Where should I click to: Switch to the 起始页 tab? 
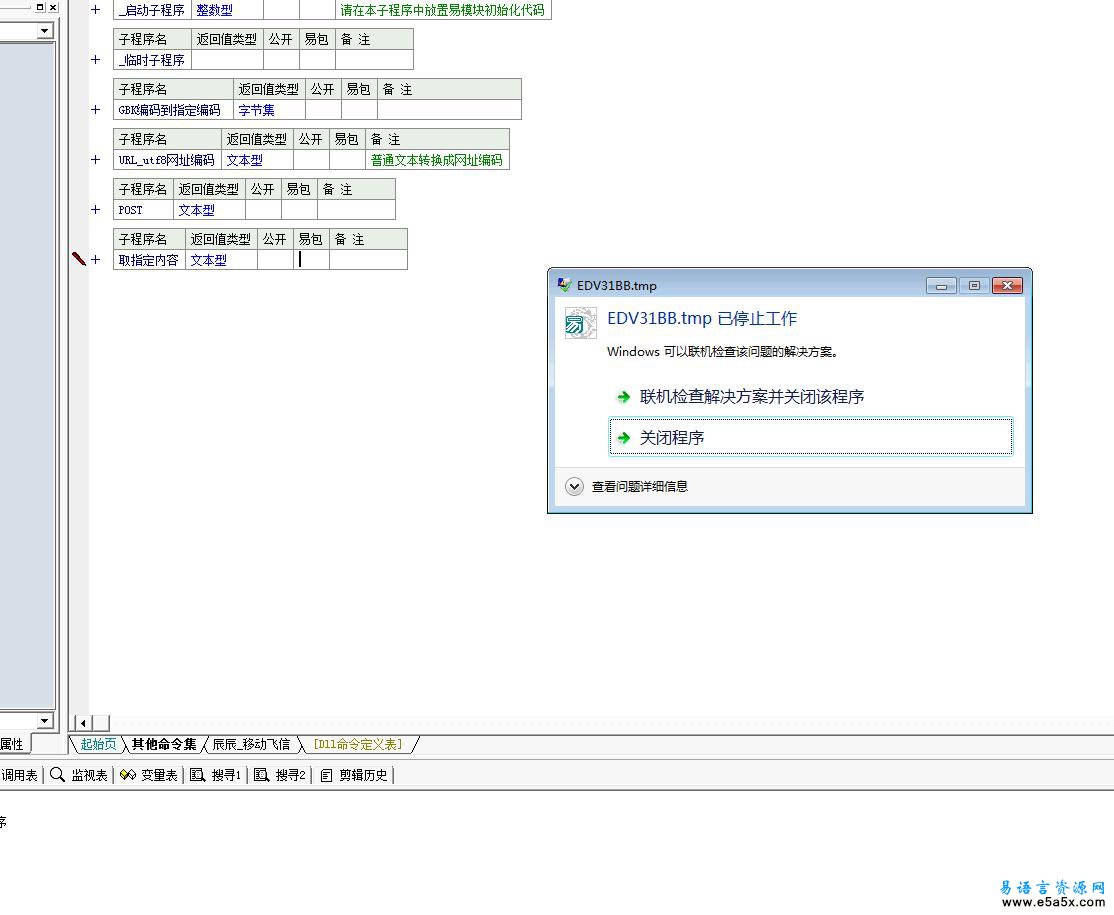[98, 745]
